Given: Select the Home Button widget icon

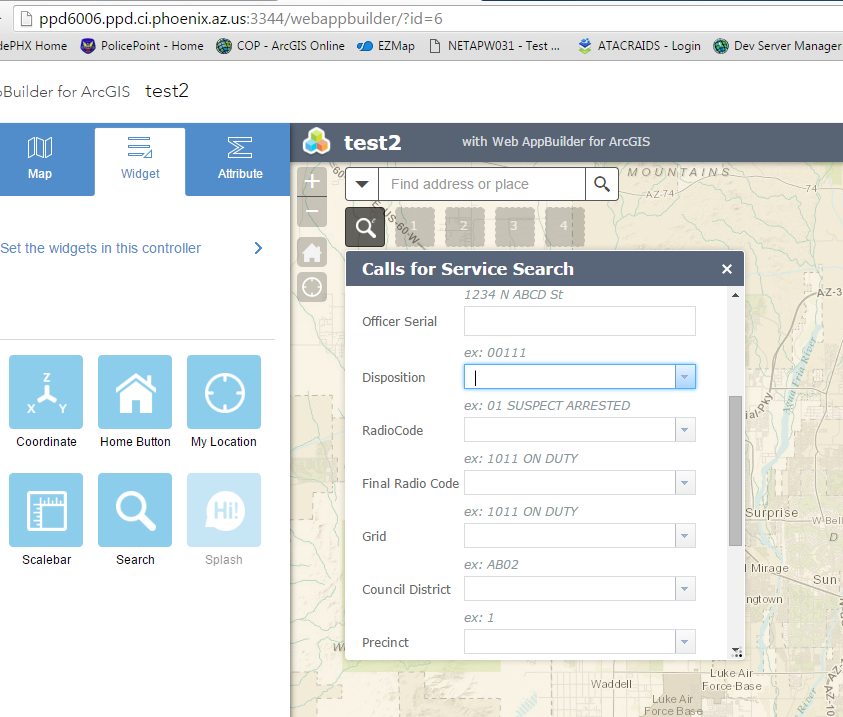Looking at the screenshot, I should [x=135, y=392].
